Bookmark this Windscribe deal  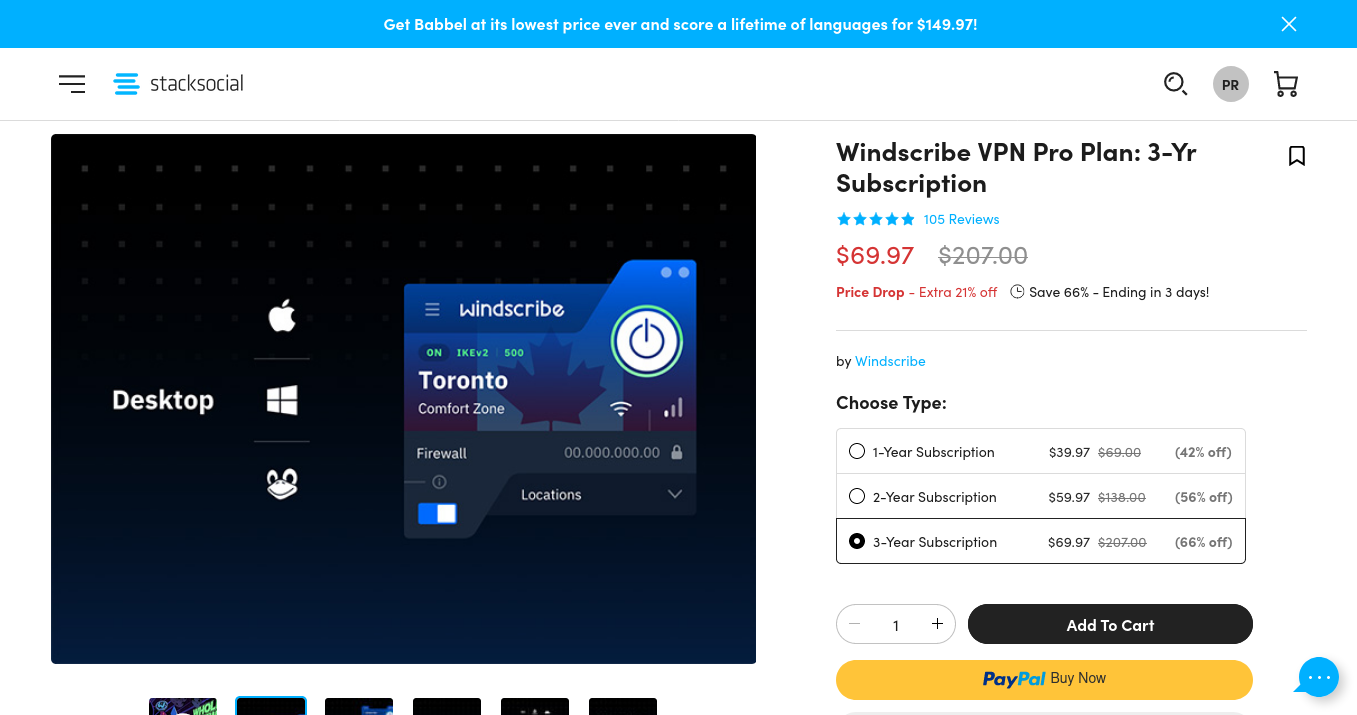pyautogui.click(x=1296, y=156)
